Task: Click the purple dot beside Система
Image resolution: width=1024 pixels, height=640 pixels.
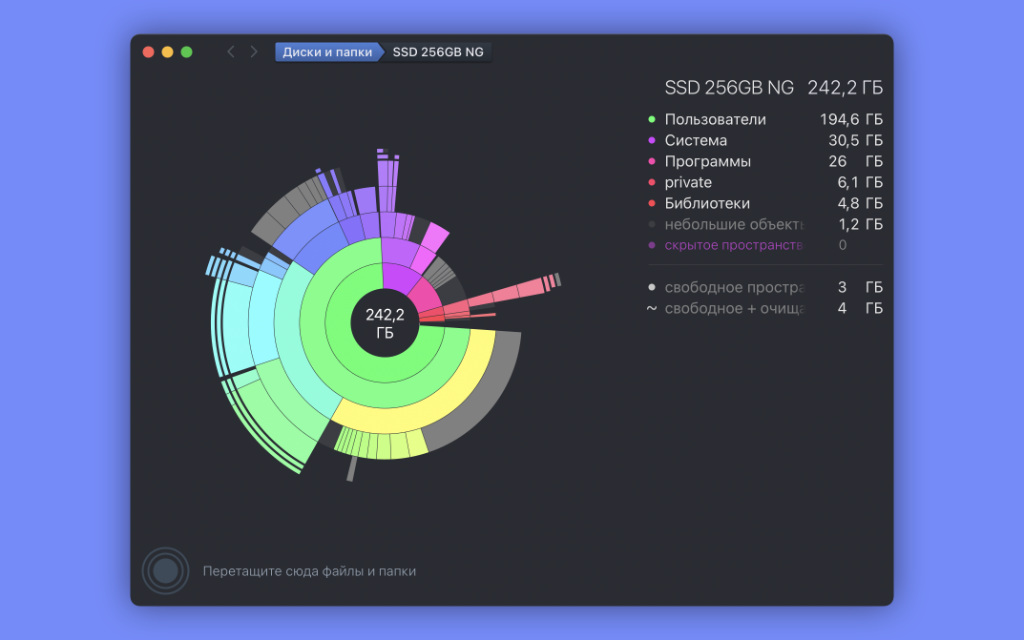Action: [651, 140]
